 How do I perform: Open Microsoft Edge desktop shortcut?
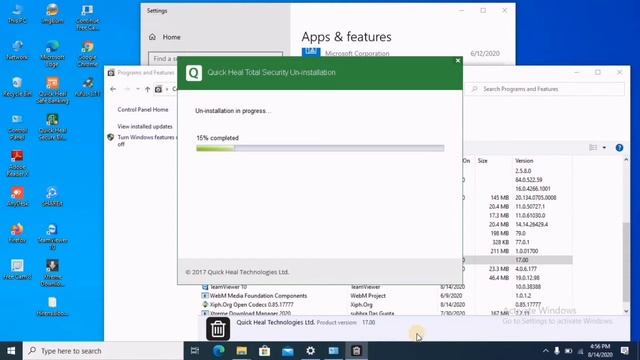pos(52,53)
